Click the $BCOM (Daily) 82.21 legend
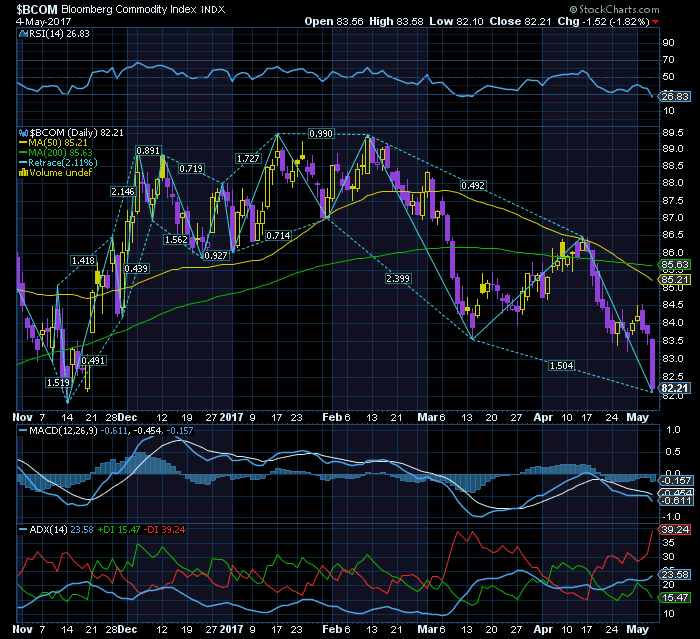Viewport: 700px width, 639px height. tap(76, 133)
